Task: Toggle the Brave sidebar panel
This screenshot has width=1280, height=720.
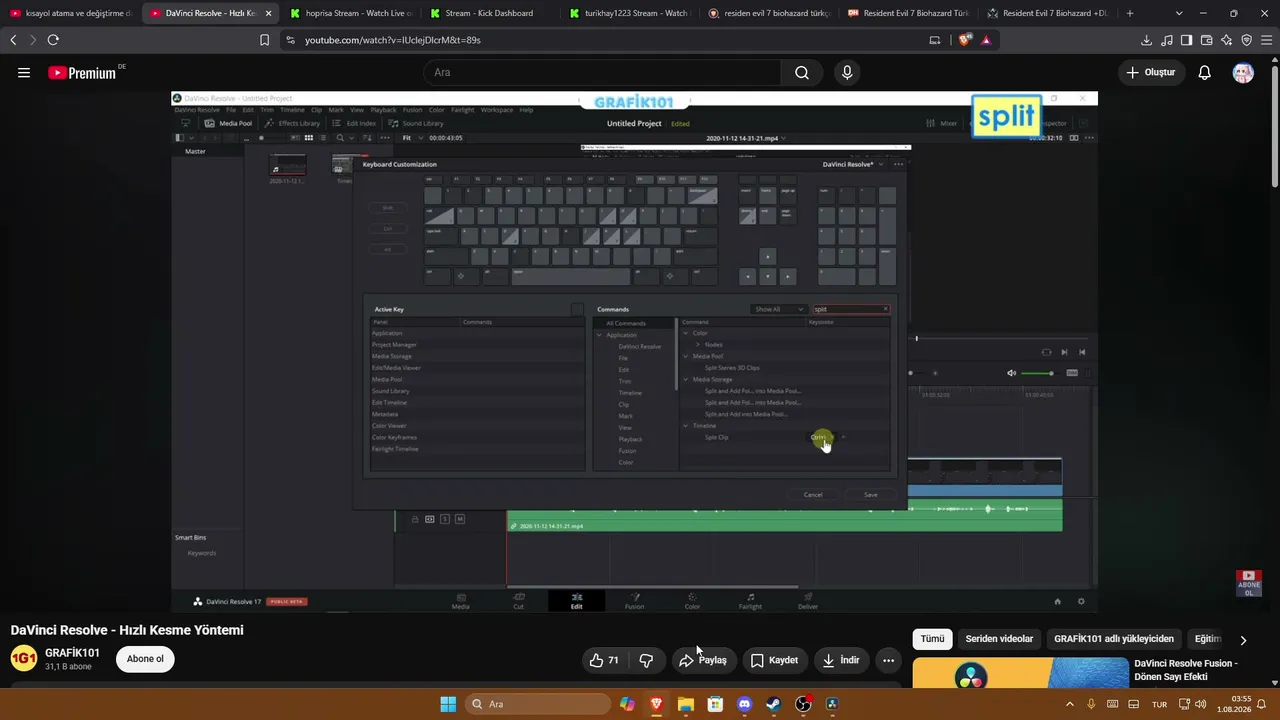Action: point(1186,40)
